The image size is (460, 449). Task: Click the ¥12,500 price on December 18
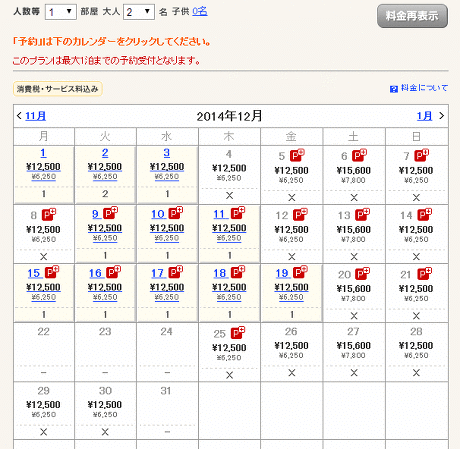[x=229, y=287]
